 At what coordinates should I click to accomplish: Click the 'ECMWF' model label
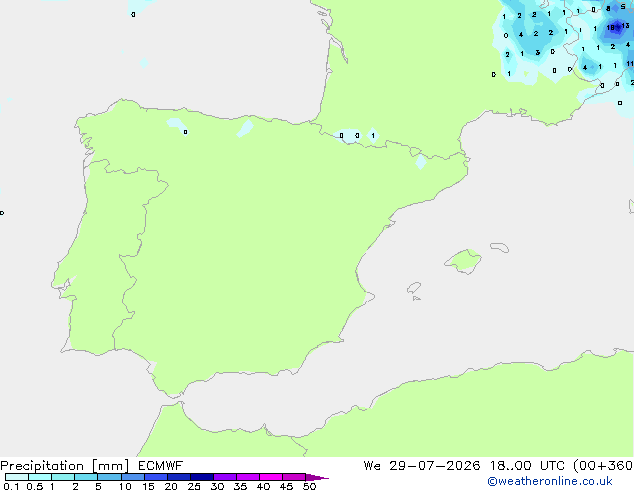[161, 466]
